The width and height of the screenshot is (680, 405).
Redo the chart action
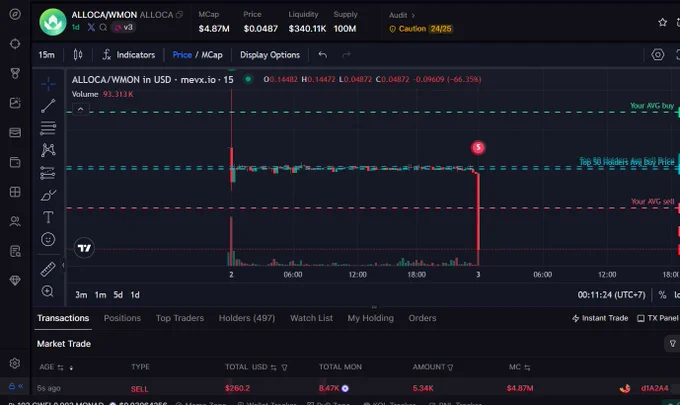pos(346,55)
